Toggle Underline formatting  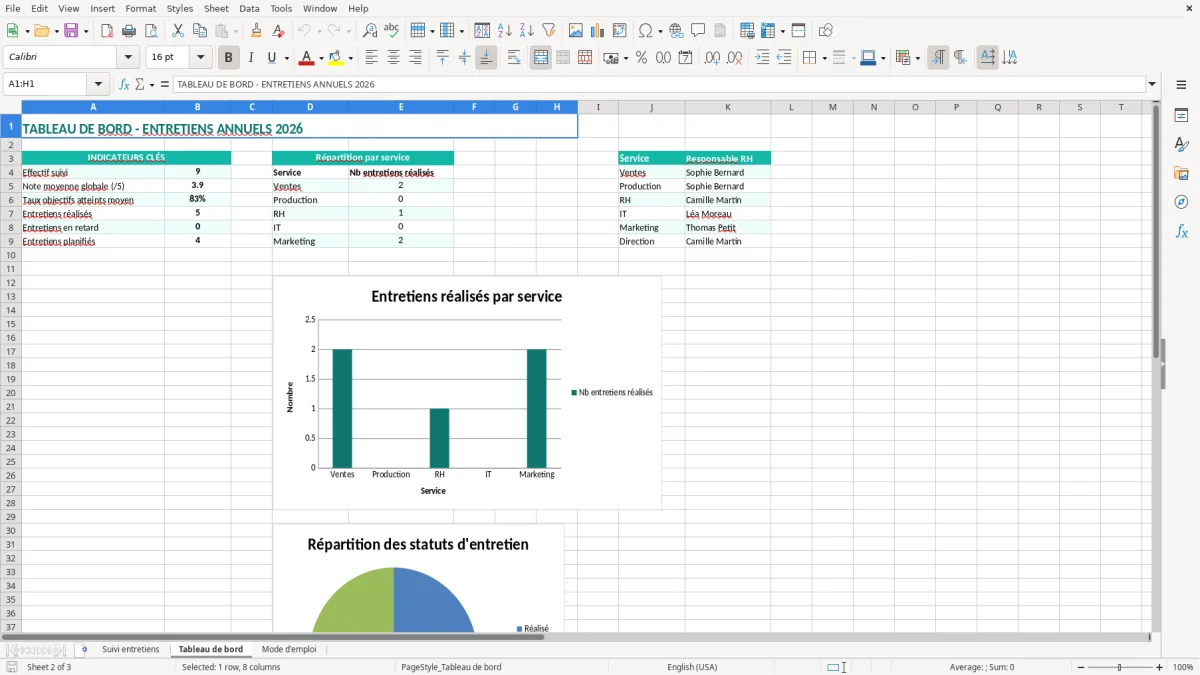tap(272, 58)
